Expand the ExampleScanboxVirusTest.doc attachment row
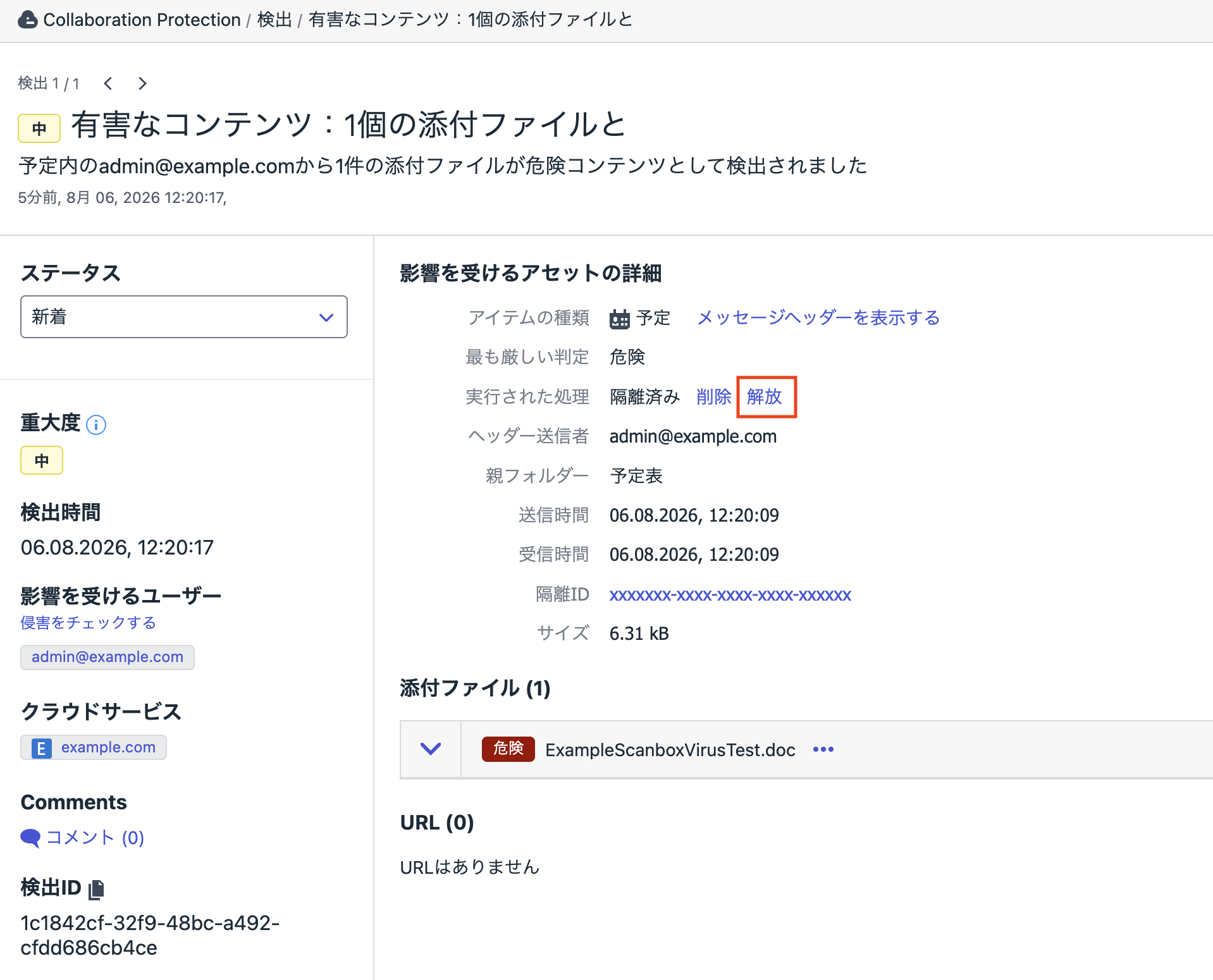The width and height of the screenshot is (1213, 980). [x=431, y=749]
